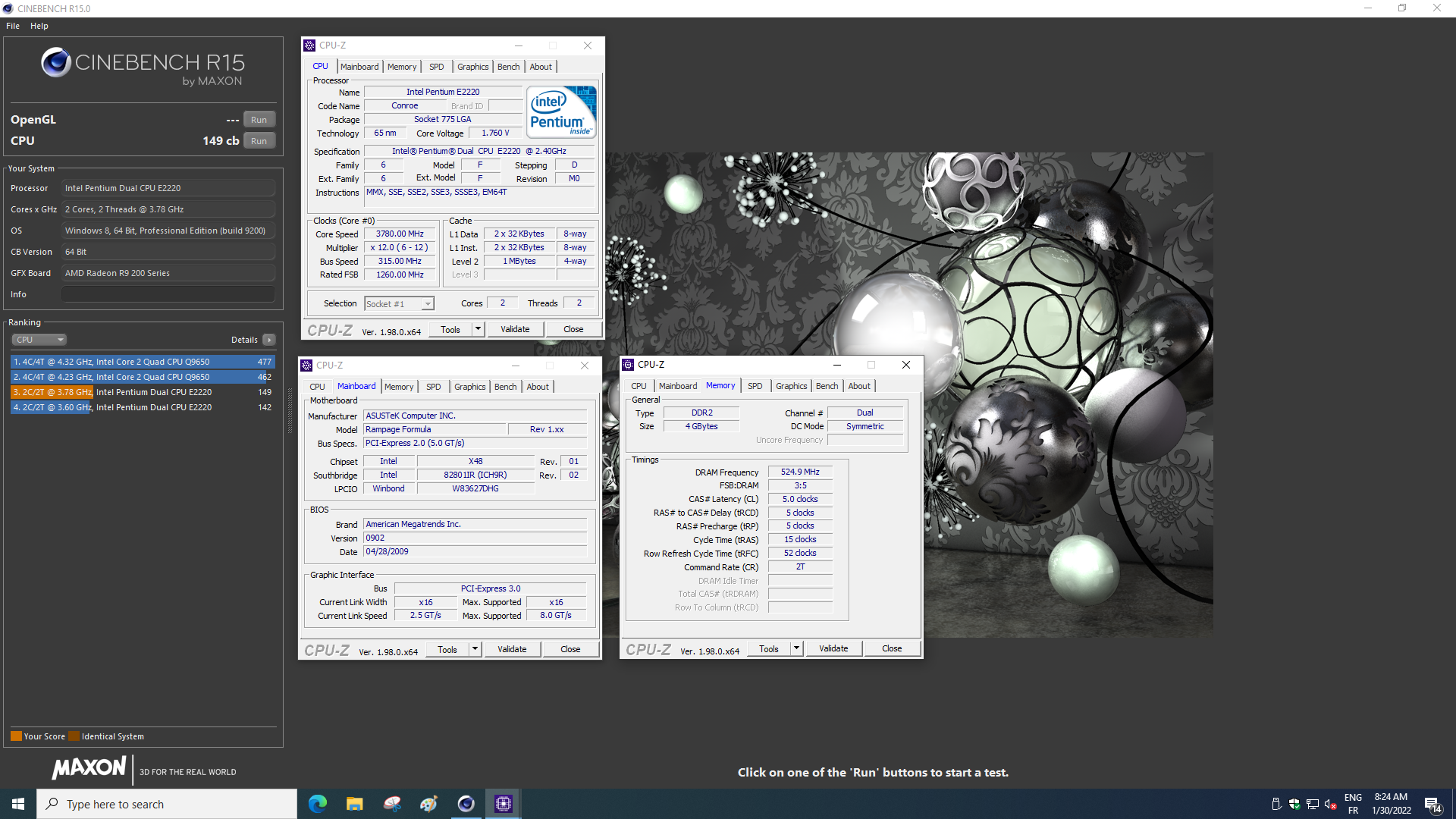The height and width of the screenshot is (819, 1456).
Task: Open the File menu
Action: (13, 26)
